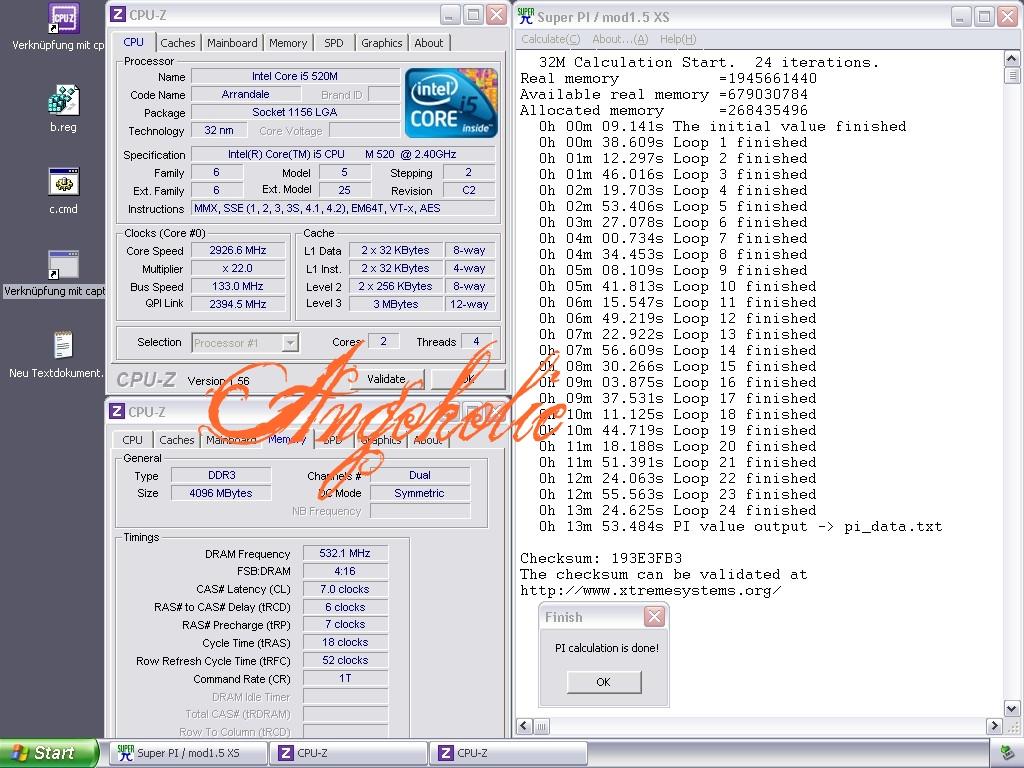The width and height of the screenshot is (1024, 768).
Task: Click Super PI vertical scrollbar down arrow
Action: (x=1011, y=709)
